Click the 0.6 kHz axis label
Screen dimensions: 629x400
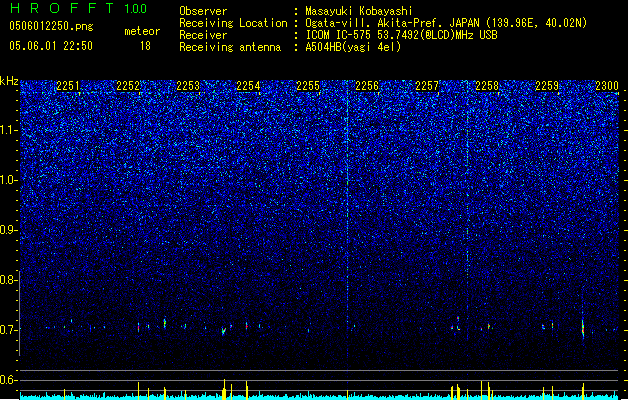click(9, 380)
